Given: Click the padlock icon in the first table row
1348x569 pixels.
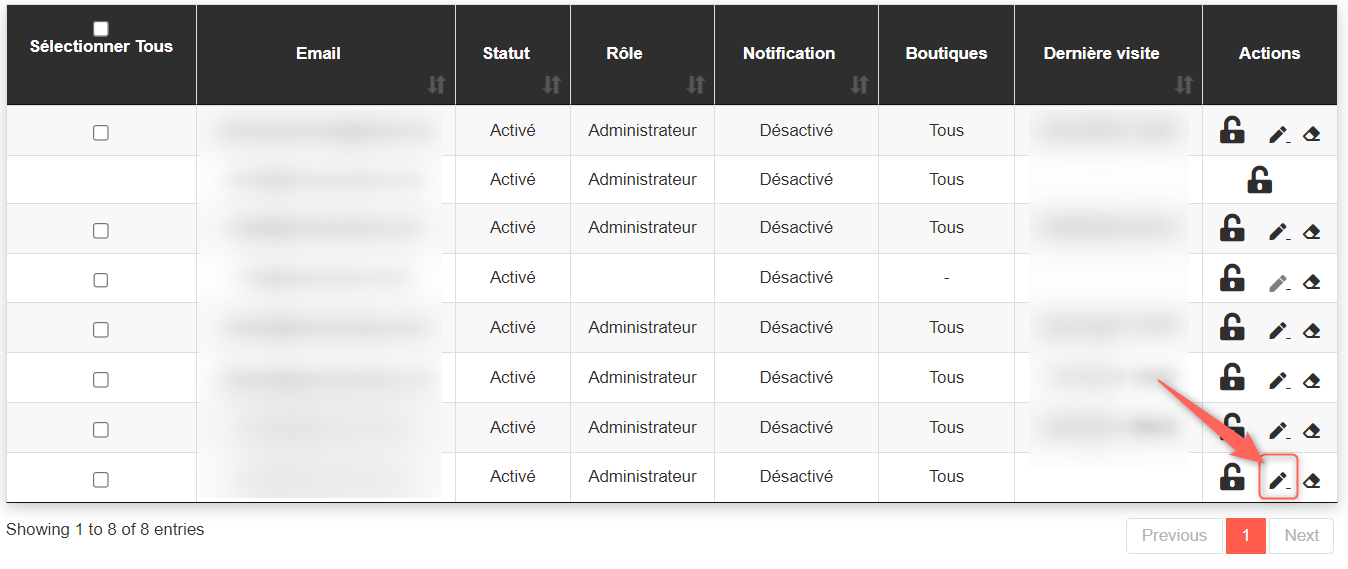Looking at the screenshot, I should pos(1232,131).
